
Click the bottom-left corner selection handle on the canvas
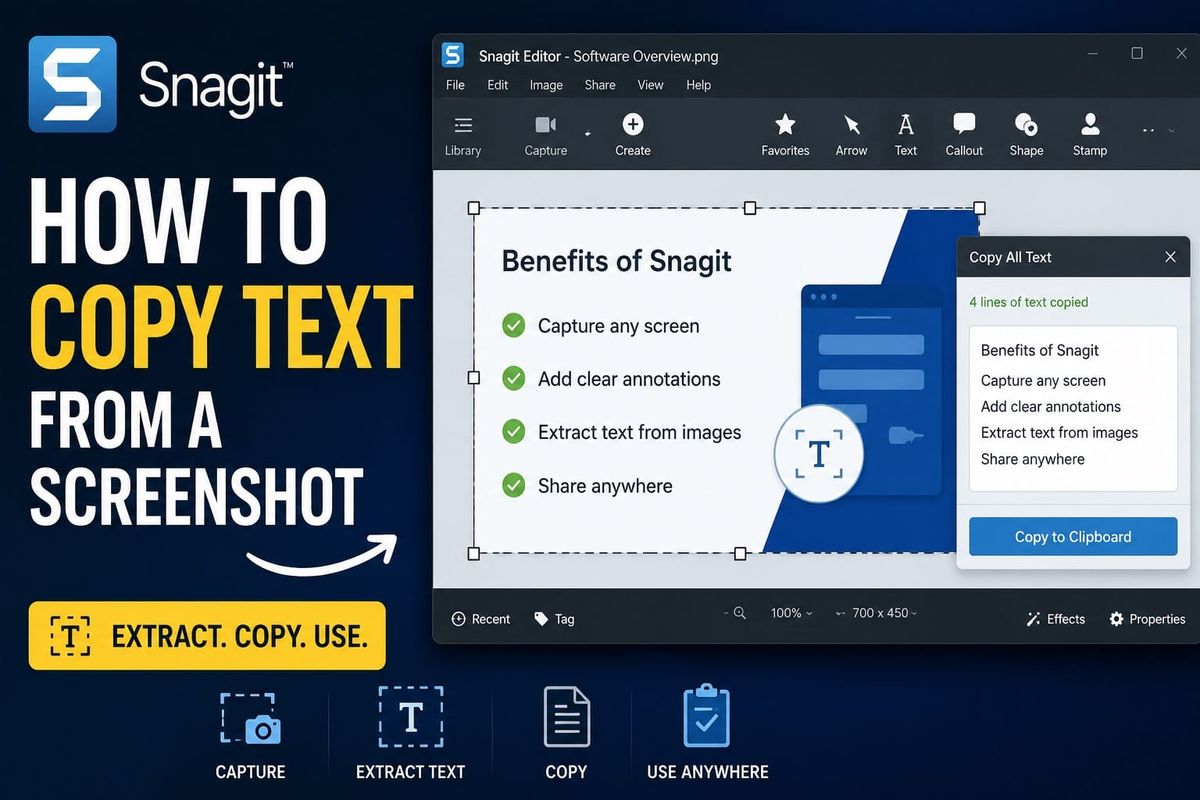coord(474,553)
